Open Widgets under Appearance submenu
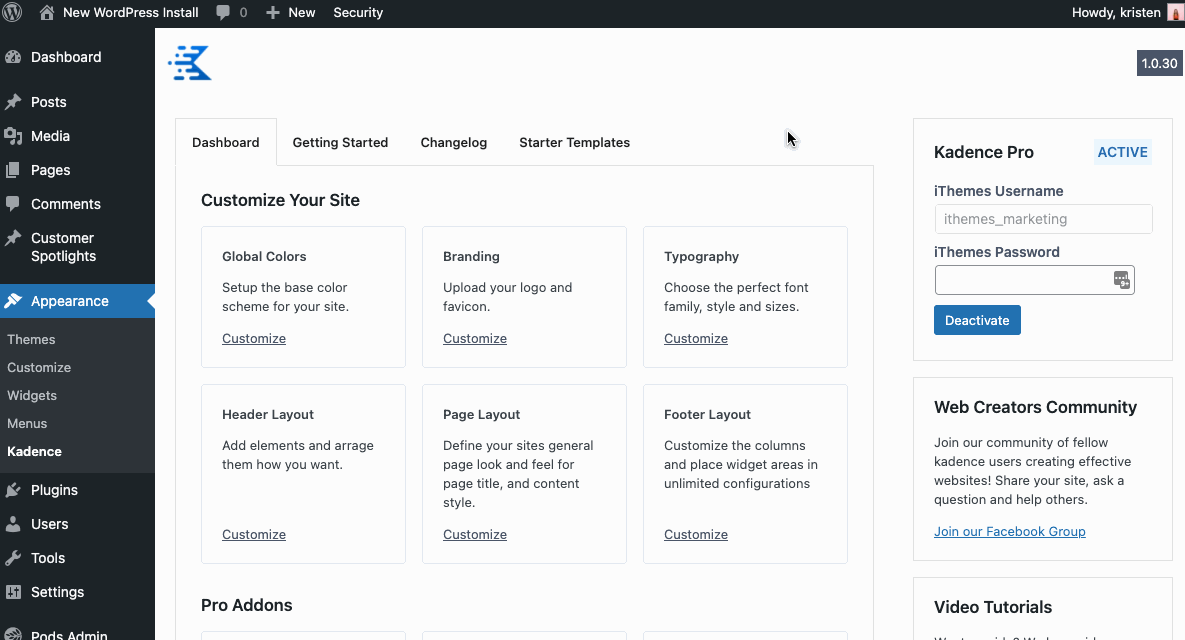This screenshot has height=640, width=1185. 32,396
